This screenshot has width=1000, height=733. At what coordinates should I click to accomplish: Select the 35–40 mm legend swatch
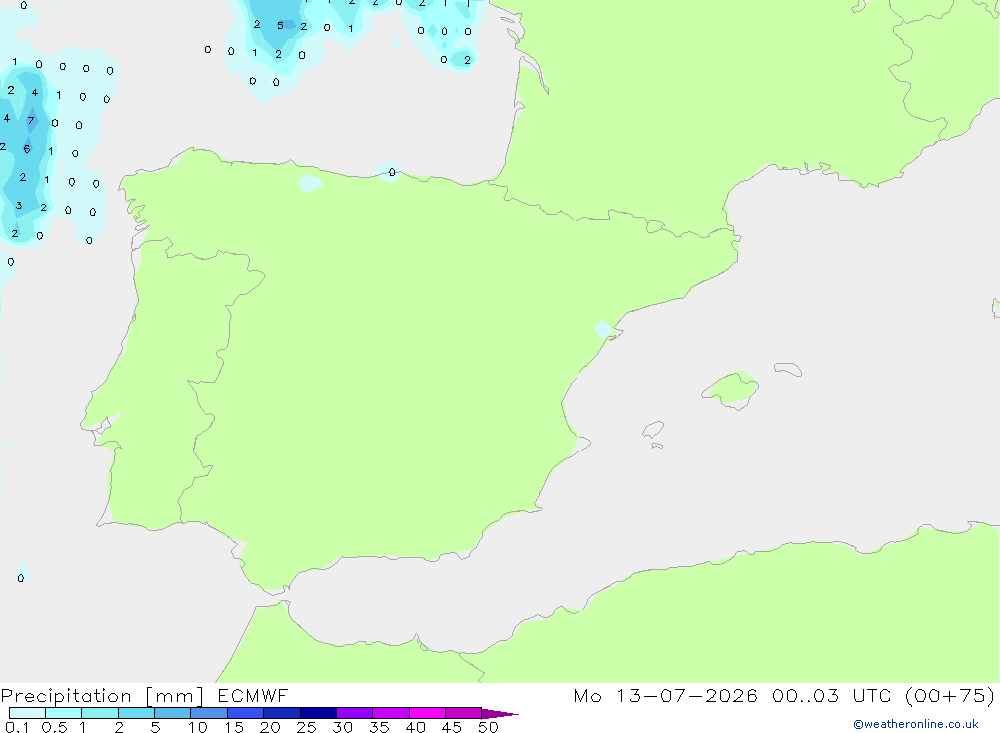[x=391, y=713]
